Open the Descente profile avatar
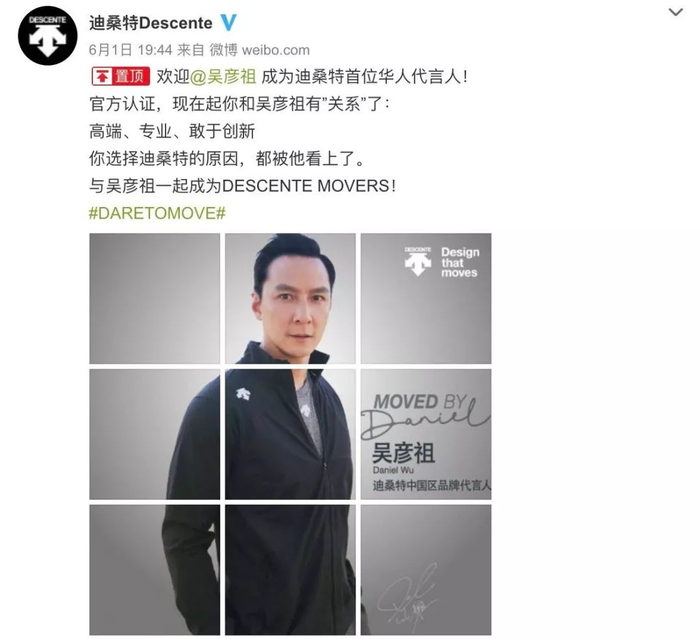The height and width of the screenshot is (639, 700). pos(48,36)
